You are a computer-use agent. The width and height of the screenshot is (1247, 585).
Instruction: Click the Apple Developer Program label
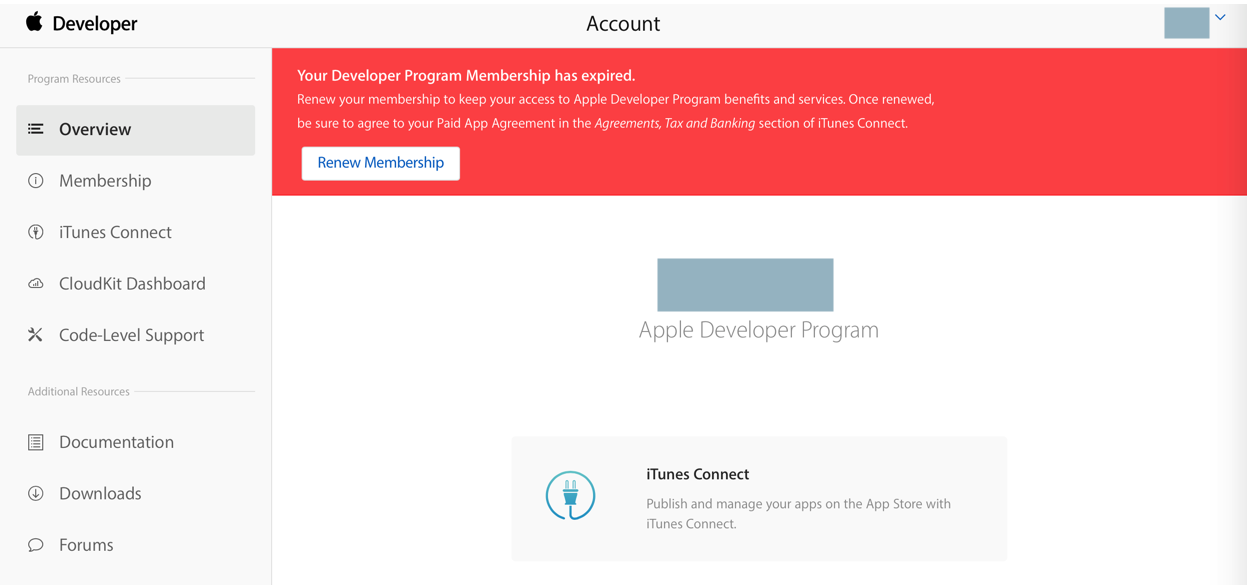pyautogui.click(x=759, y=330)
